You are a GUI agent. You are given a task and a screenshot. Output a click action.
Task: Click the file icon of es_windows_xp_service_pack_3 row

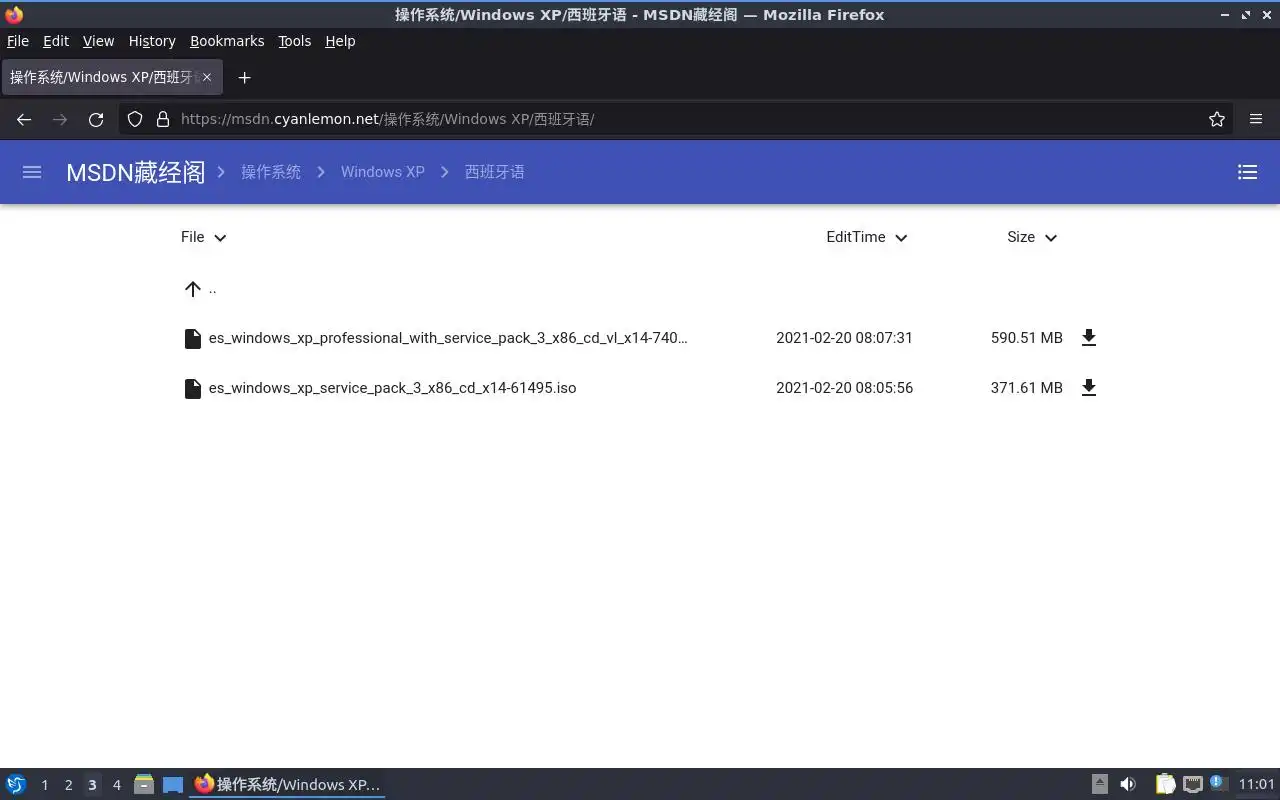(x=193, y=388)
